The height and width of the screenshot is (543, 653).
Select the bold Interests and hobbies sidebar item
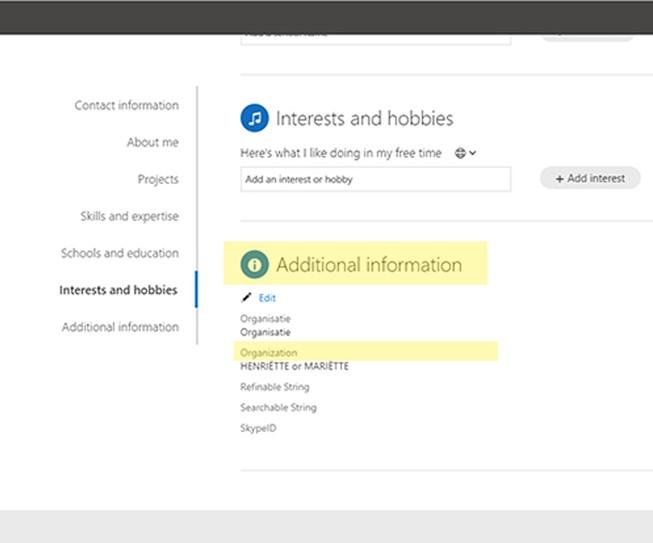[x=118, y=291]
